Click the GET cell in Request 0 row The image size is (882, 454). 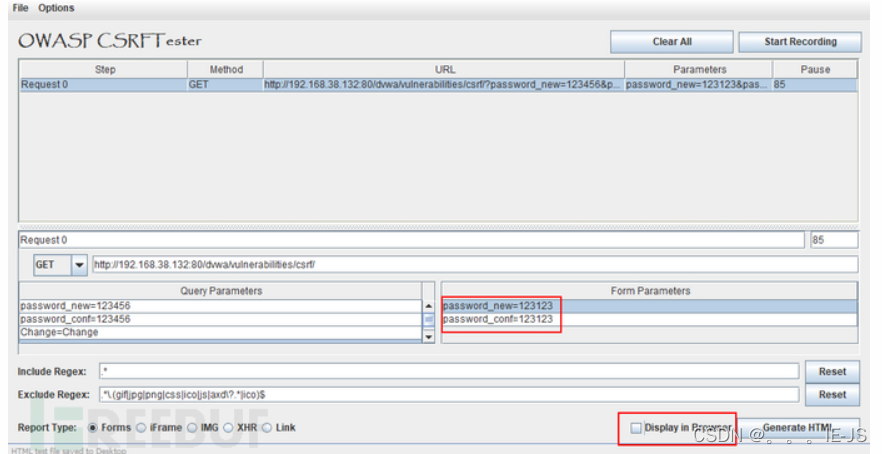(226, 85)
